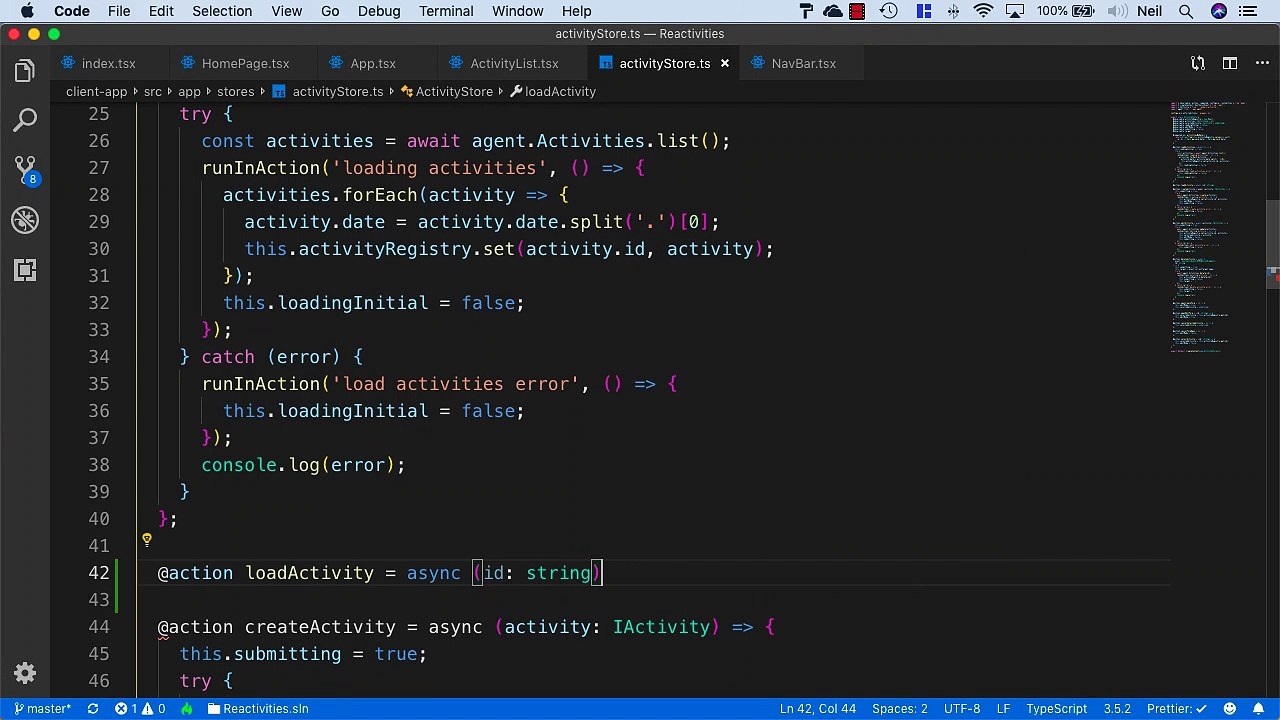Click the cloud icon in menu bar
This screenshot has height=720, width=1280.
(832, 11)
